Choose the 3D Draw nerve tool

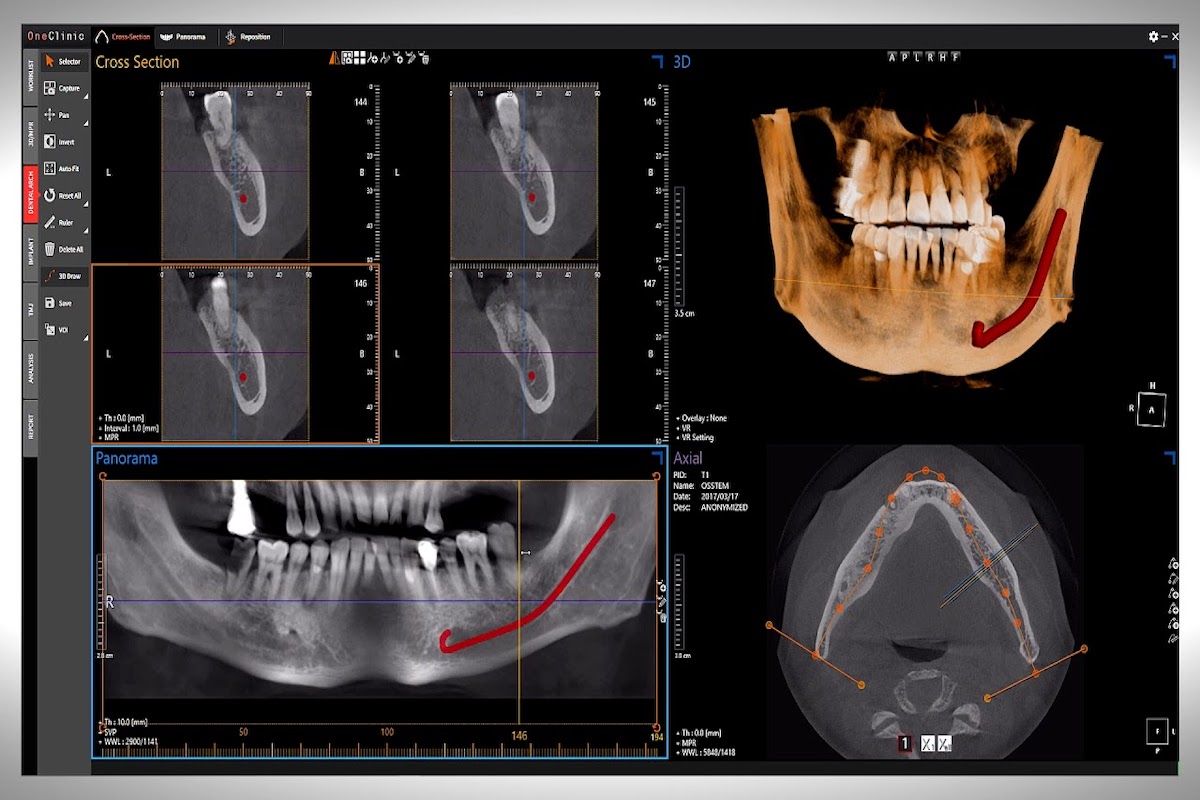click(63, 276)
